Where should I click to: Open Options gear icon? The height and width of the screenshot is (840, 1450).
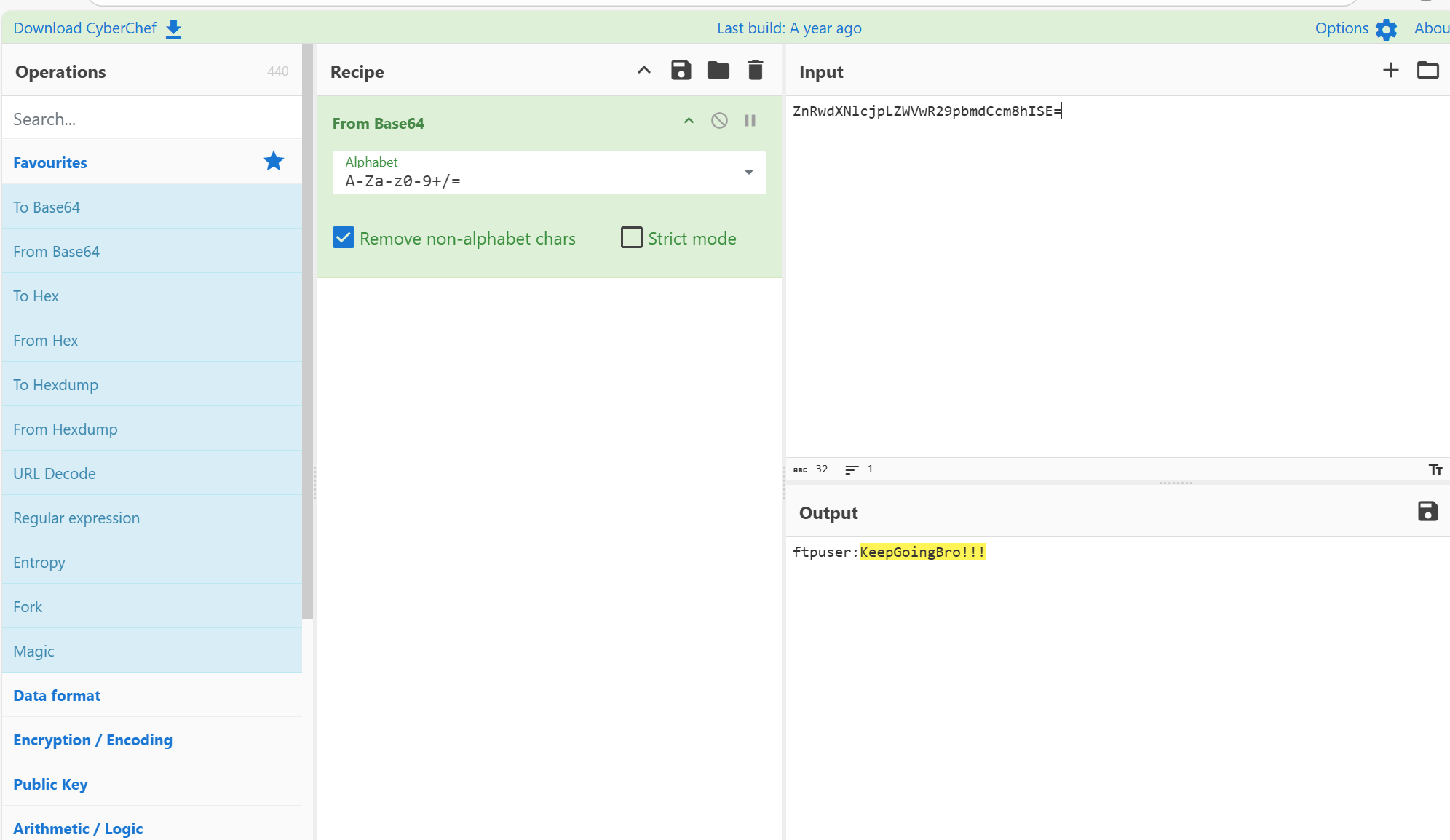tap(1386, 29)
